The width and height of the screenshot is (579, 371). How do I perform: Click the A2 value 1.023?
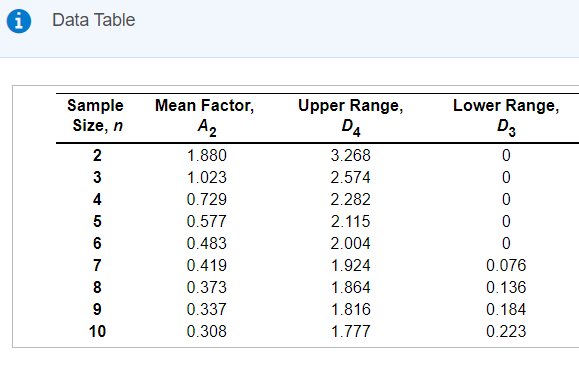(x=207, y=178)
